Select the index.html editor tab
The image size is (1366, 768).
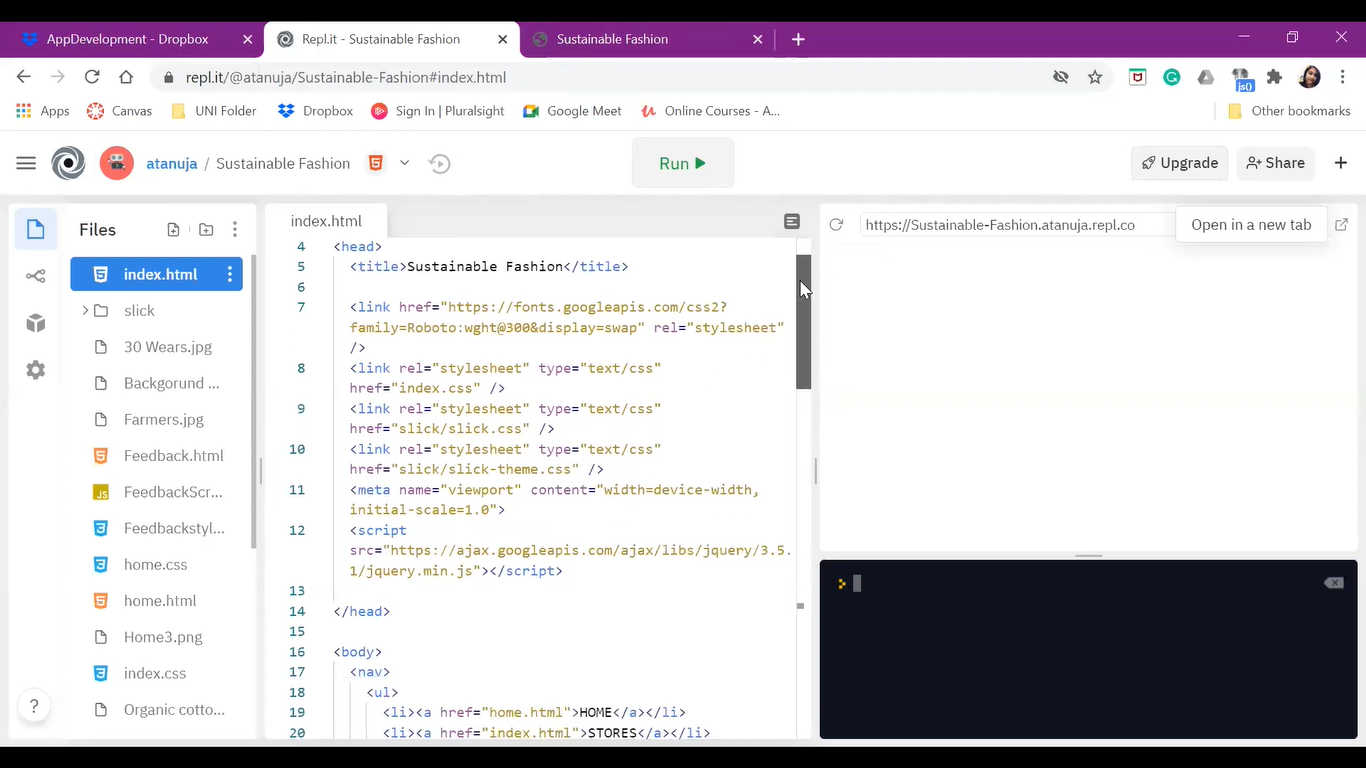pyautogui.click(x=326, y=221)
